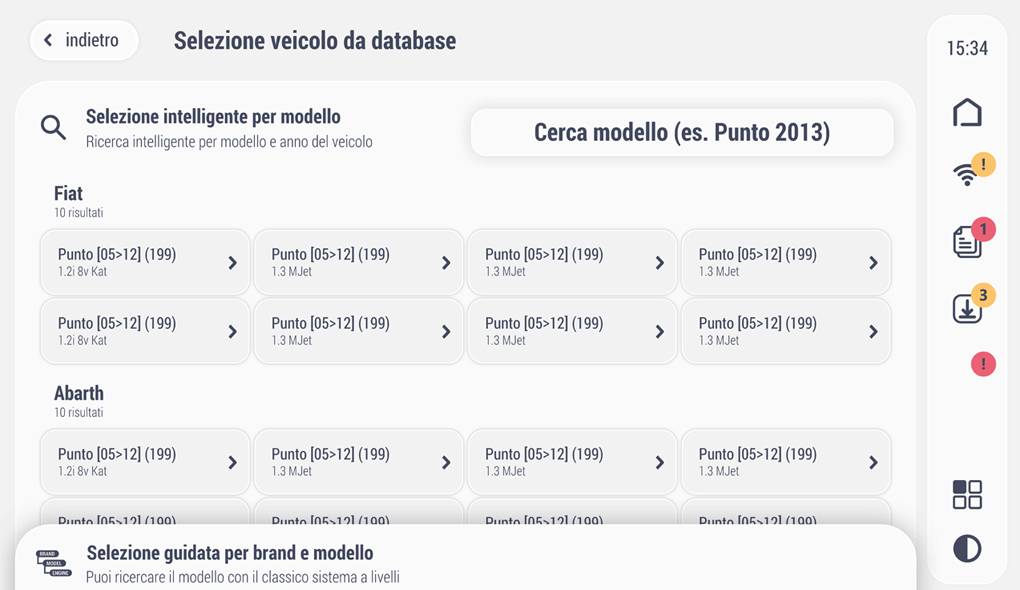Select third Fiat second-row 1.3 MJet card
Image resolution: width=1020 pixels, height=590 pixels.
pos(572,331)
